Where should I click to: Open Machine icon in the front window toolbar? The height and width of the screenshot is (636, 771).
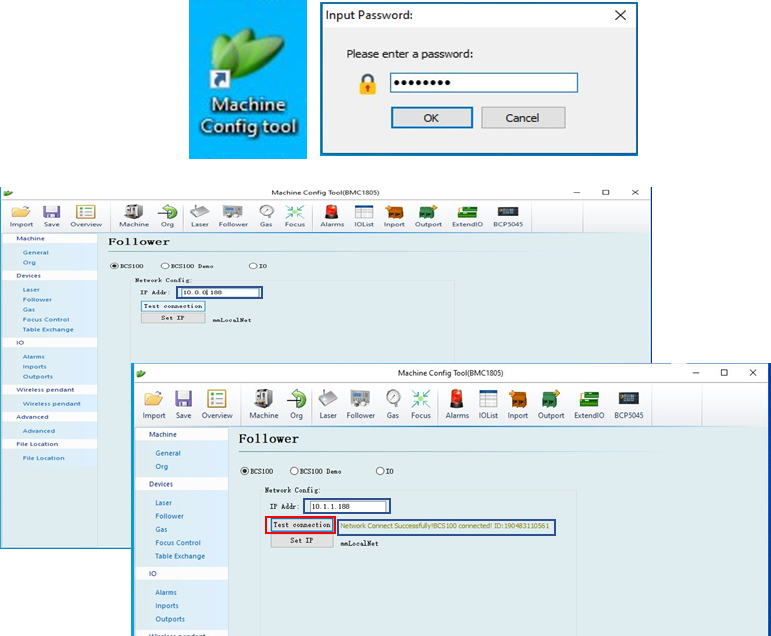point(264,405)
